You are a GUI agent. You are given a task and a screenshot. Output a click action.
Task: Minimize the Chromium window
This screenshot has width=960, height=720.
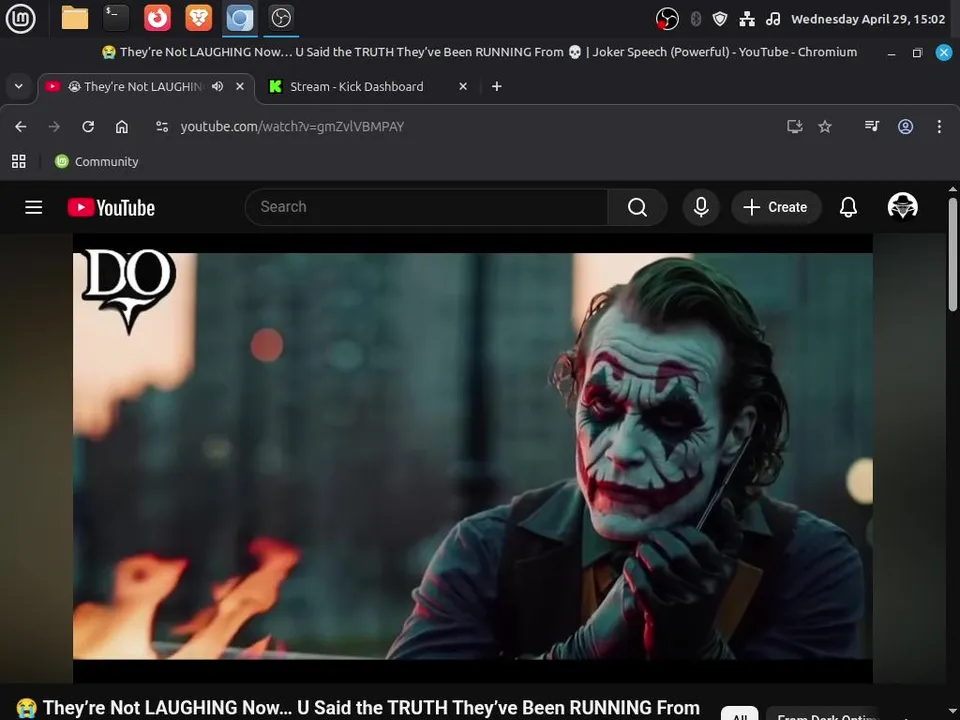click(x=891, y=53)
